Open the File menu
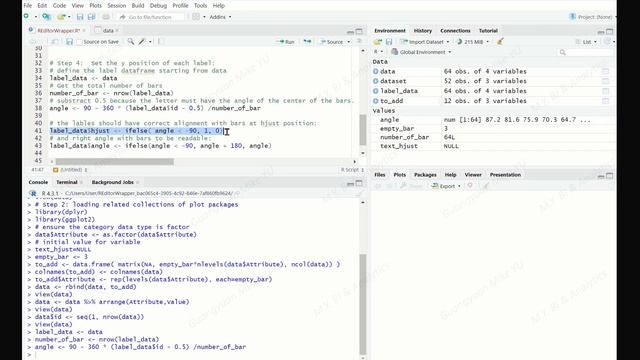 [28, 5]
